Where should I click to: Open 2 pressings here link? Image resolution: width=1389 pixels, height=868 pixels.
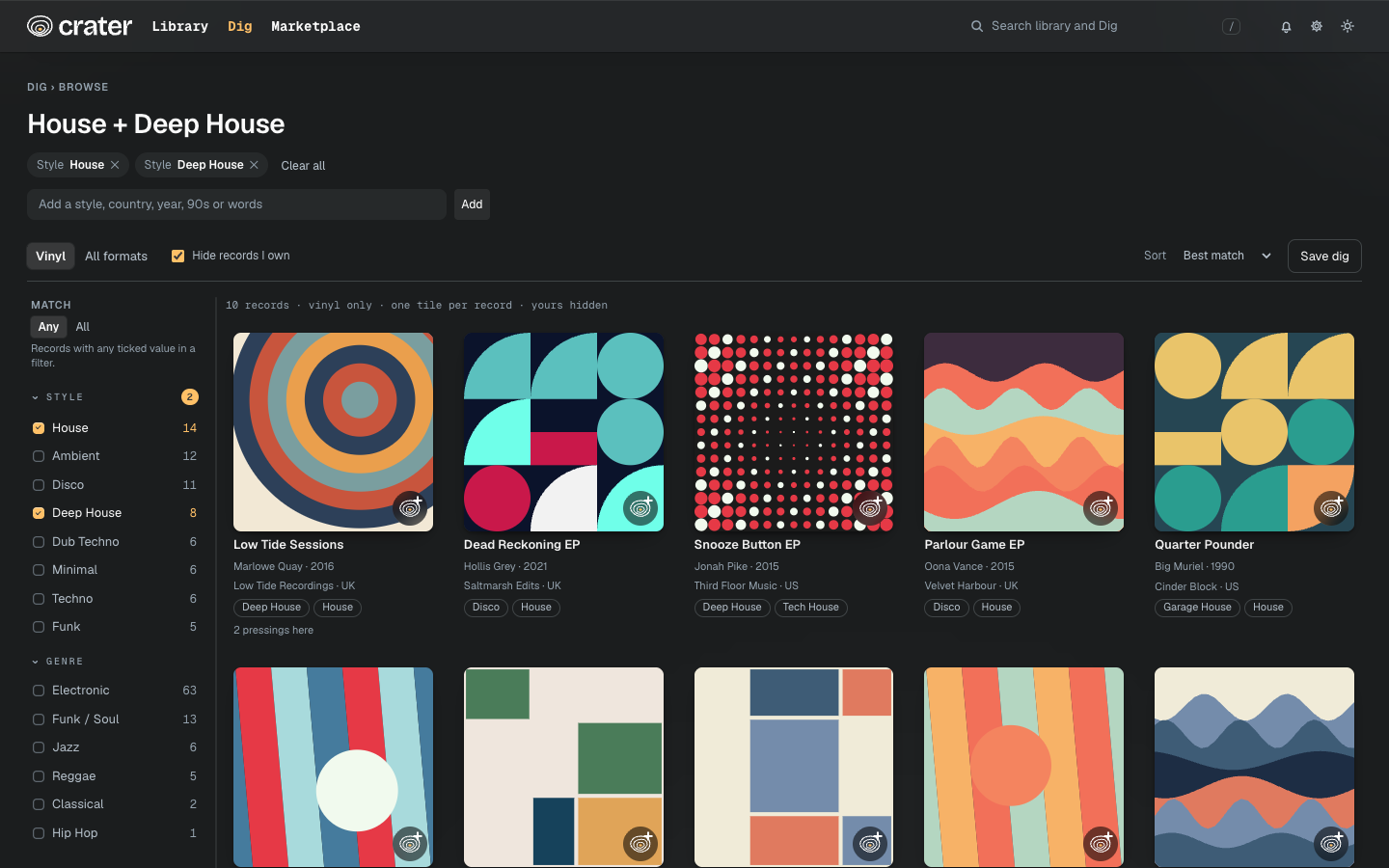pyautogui.click(x=273, y=630)
